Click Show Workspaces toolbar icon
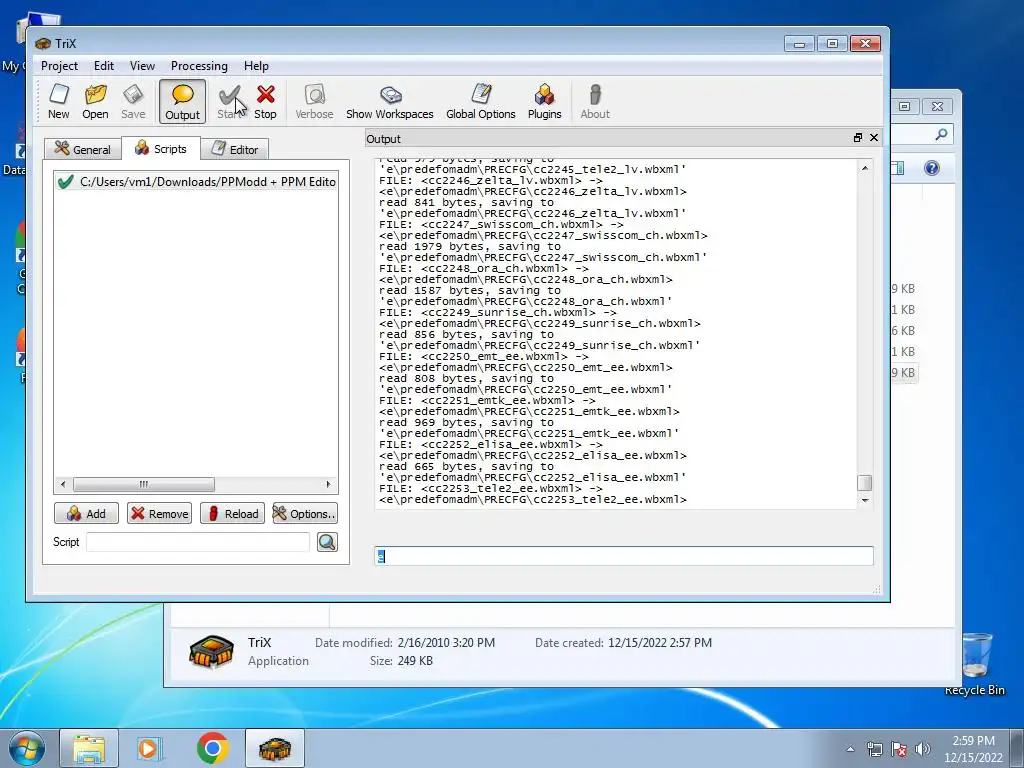Image resolution: width=1024 pixels, height=768 pixels. tap(390, 101)
